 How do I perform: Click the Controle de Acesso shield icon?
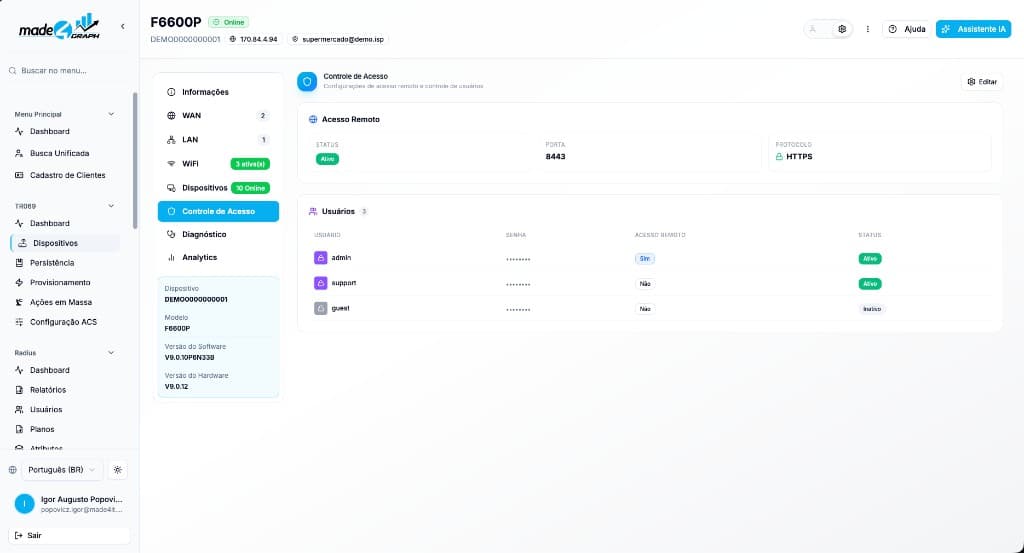click(307, 81)
